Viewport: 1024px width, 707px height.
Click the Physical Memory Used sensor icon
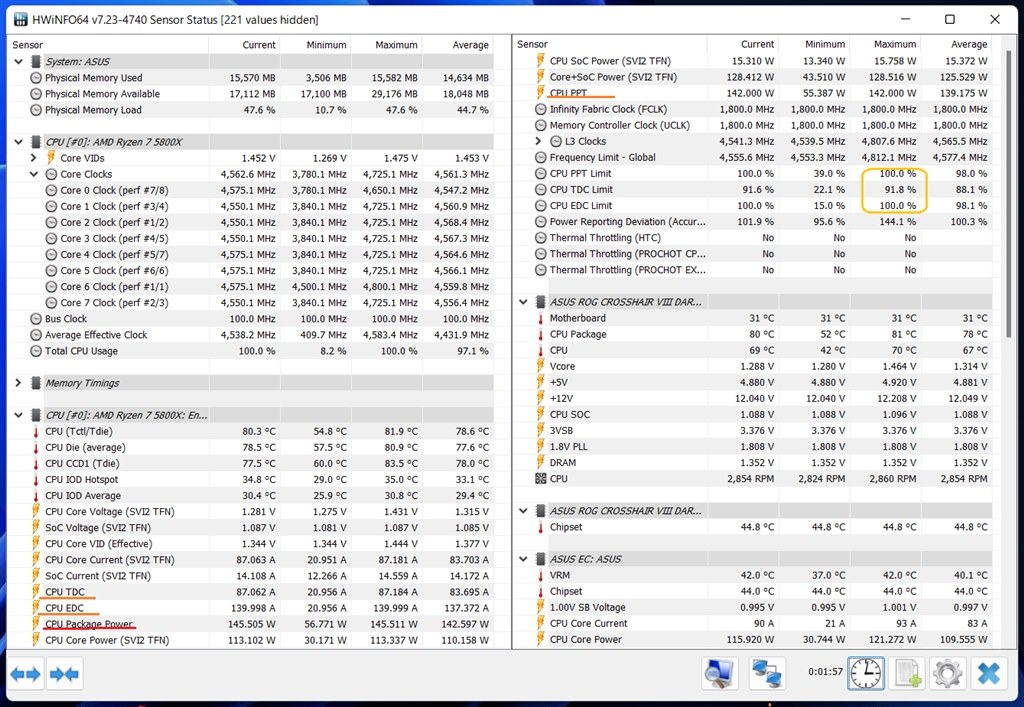point(36,78)
